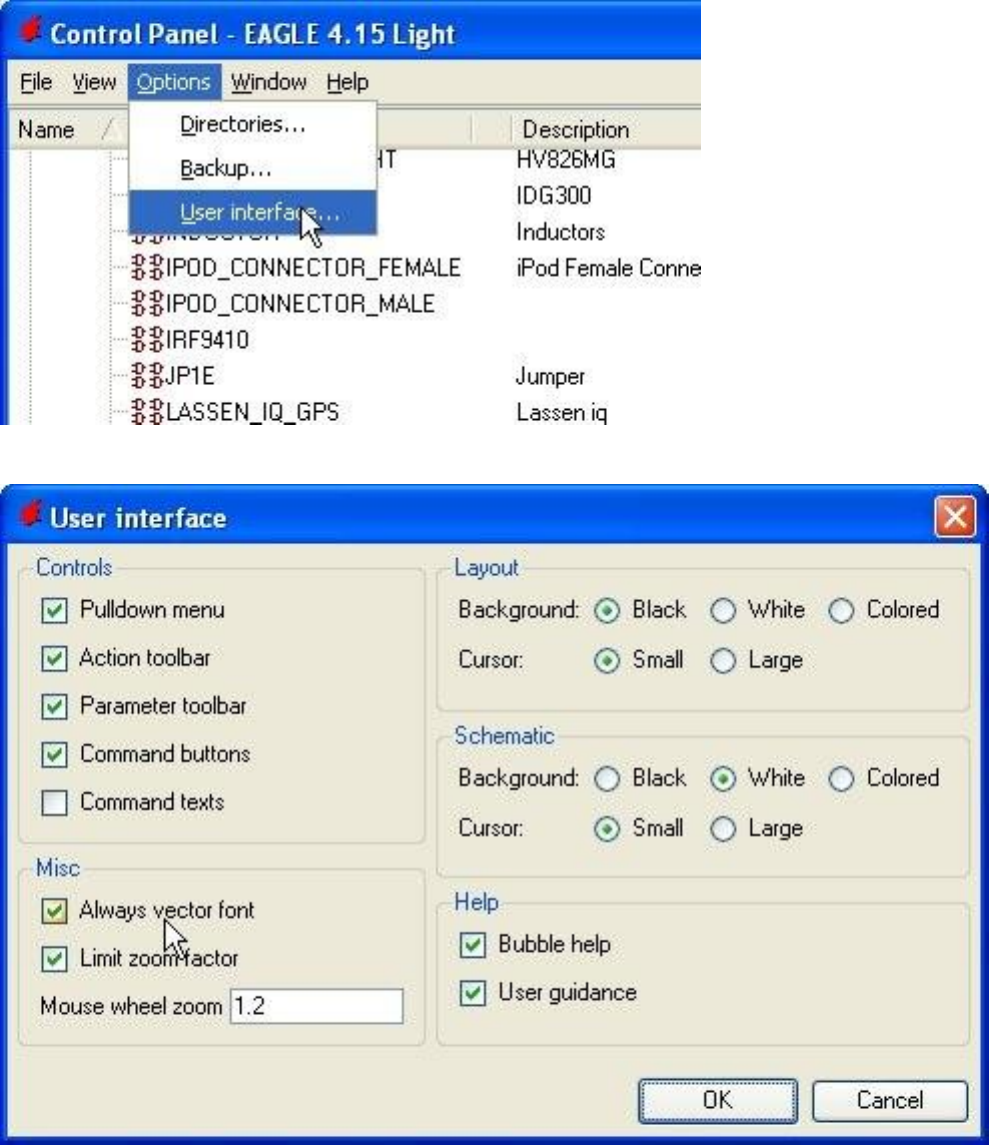Close the User interface dialog
Viewport: 989px width, 1145px height.
(955, 516)
